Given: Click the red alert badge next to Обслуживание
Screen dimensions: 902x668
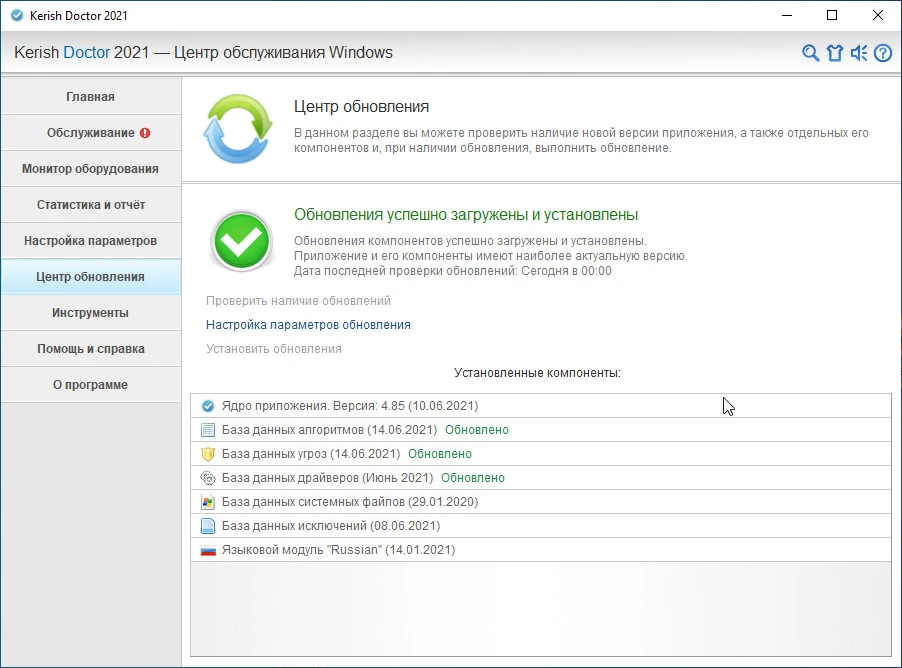Looking at the screenshot, I should [x=145, y=133].
